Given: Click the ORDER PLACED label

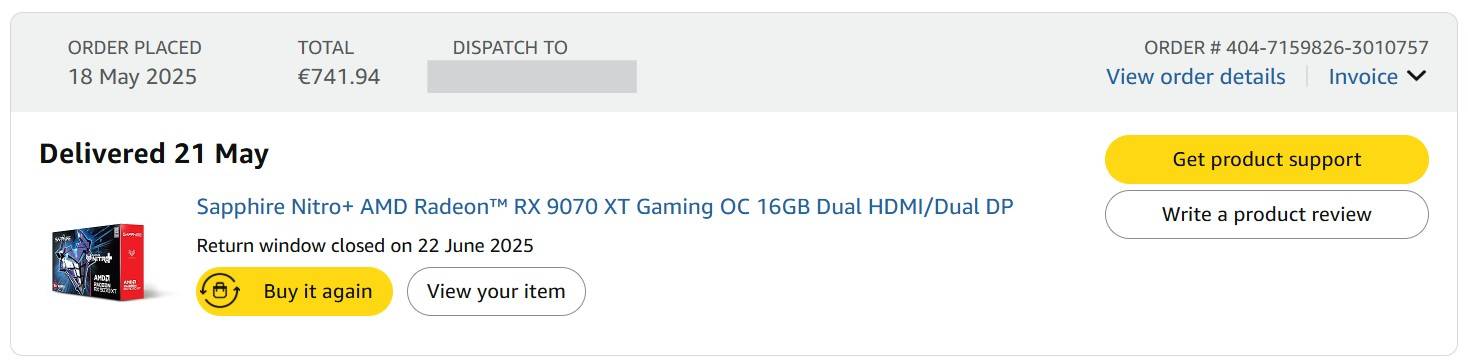Looking at the screenshot, I should 135,47.
